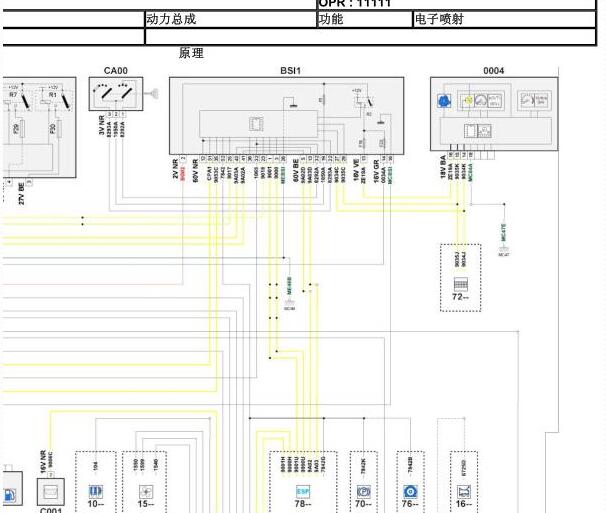
Task: Click the 10-- function reference
Action: tap(96, 504)
